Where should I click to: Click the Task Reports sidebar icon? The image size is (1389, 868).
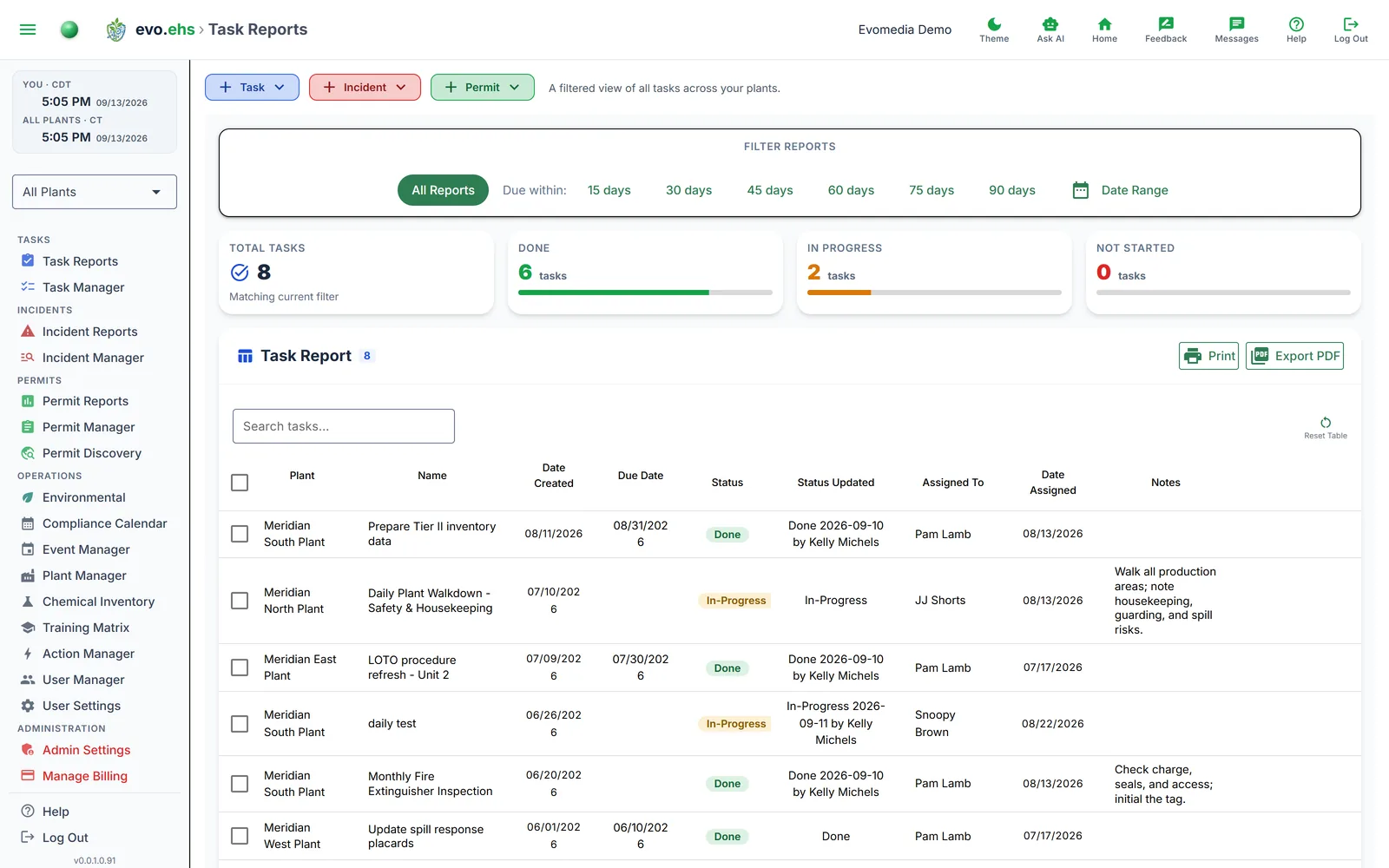point(28,260)
